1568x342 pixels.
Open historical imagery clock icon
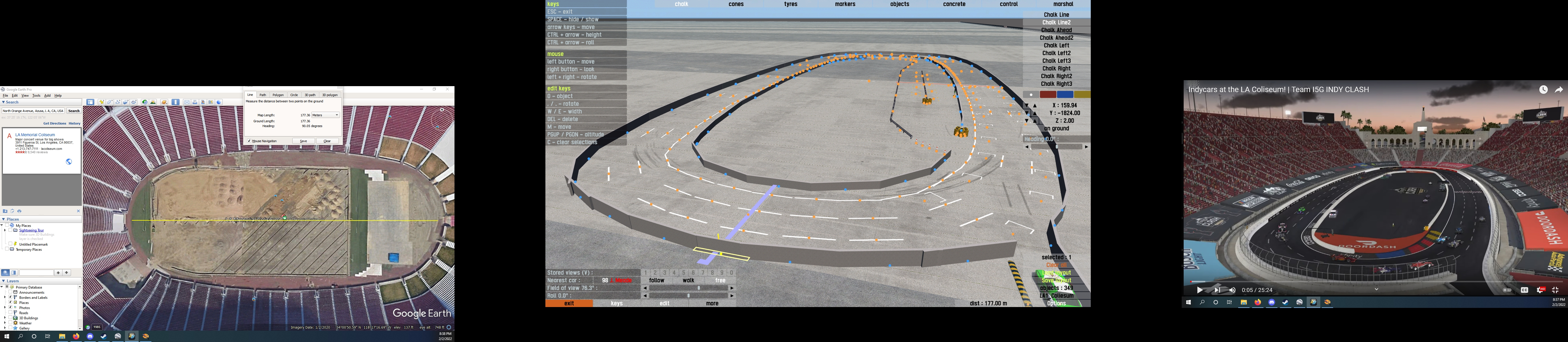click(x=145, y=102)
